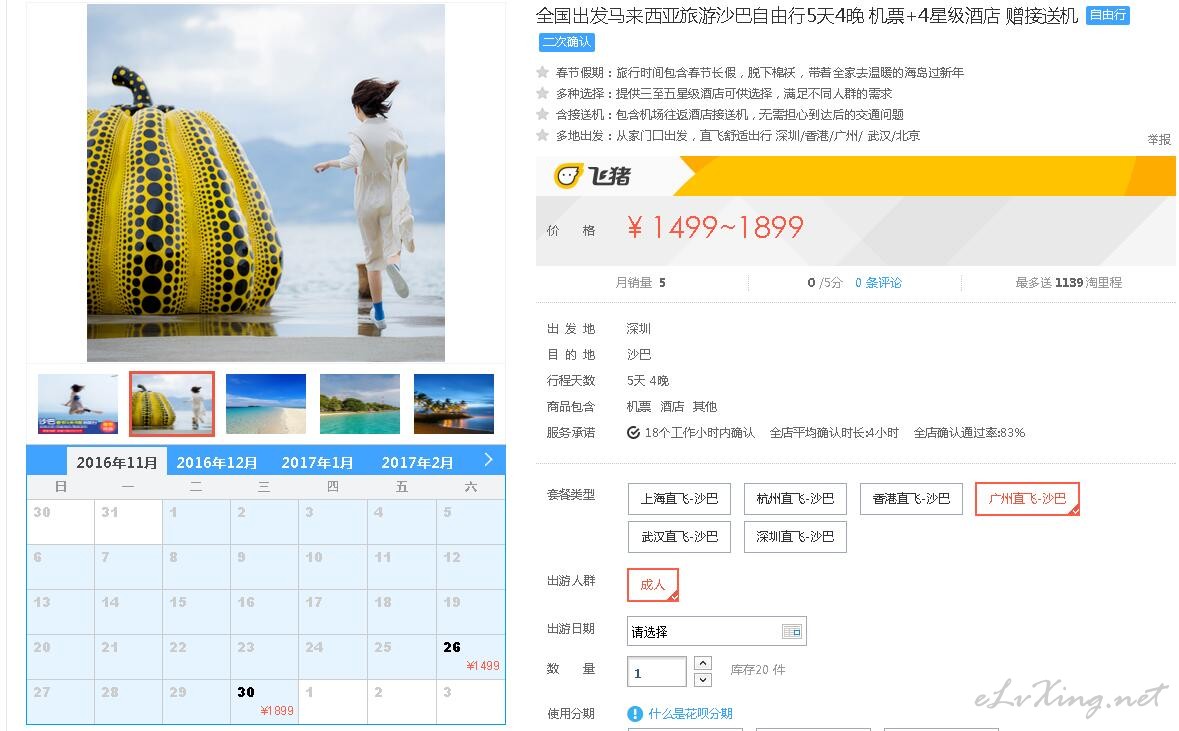Click the 自由行 blue tag badge
Image resolution: width=1179 pixels, height=731 pixels.
click(1108, 15)
